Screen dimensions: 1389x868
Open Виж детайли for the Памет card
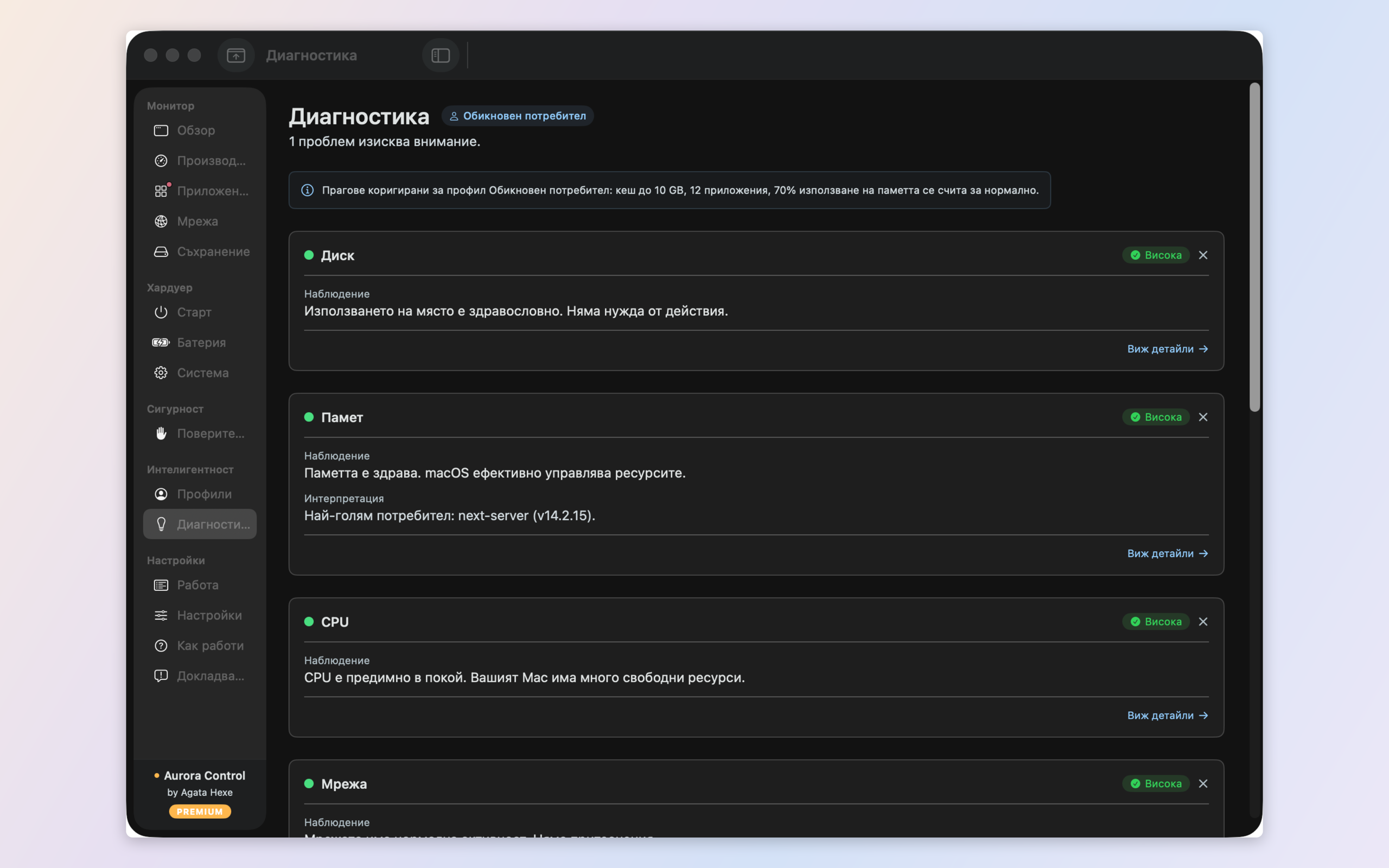[1168, 553]
